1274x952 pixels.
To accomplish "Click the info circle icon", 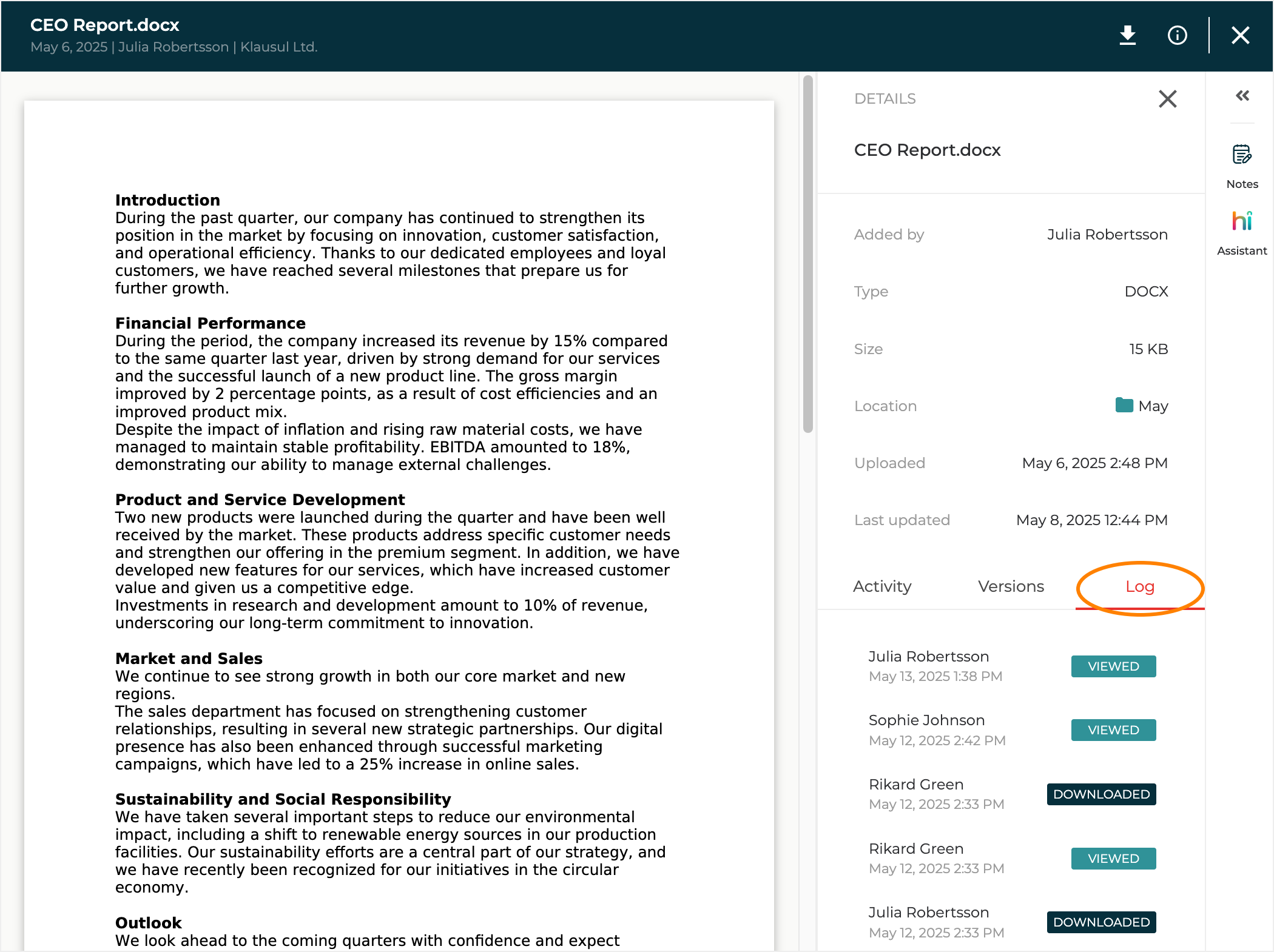I will (x=1177, y=35).
